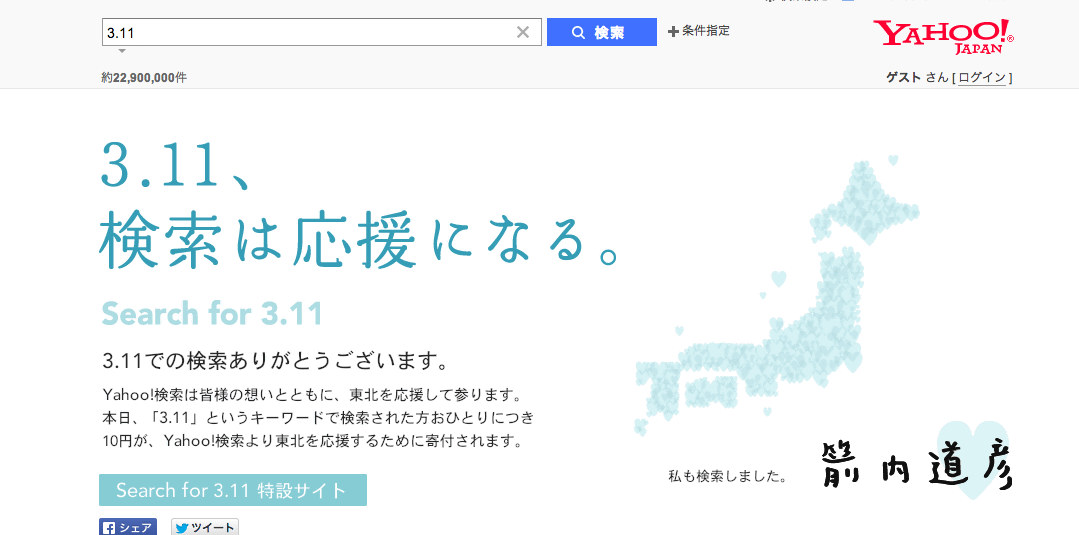Screen dimensions: 1079x535
Task: Click the magnifier icon inside the search button
Action: (x=578, y=32)
